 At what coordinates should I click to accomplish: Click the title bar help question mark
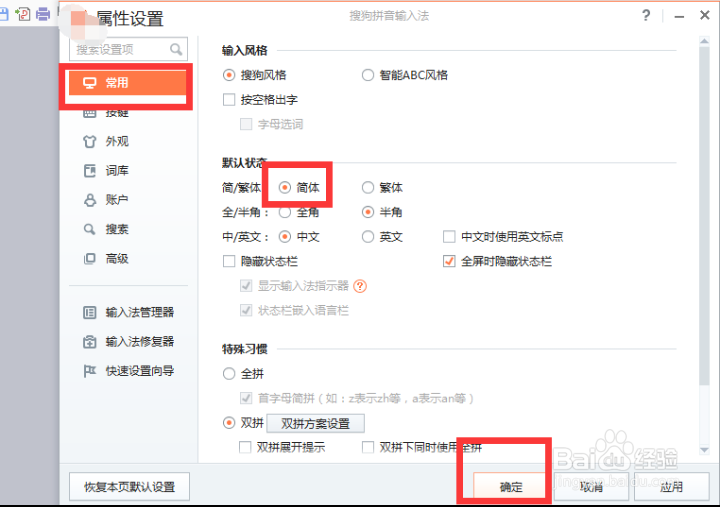click(x=646, y=16)
